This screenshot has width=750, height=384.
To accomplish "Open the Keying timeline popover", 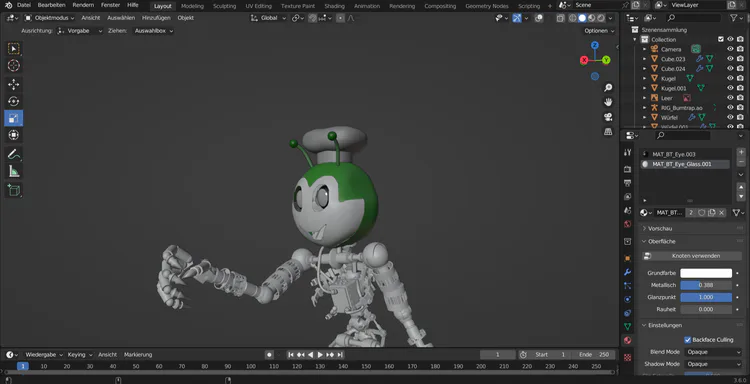I will coord(80,355).
